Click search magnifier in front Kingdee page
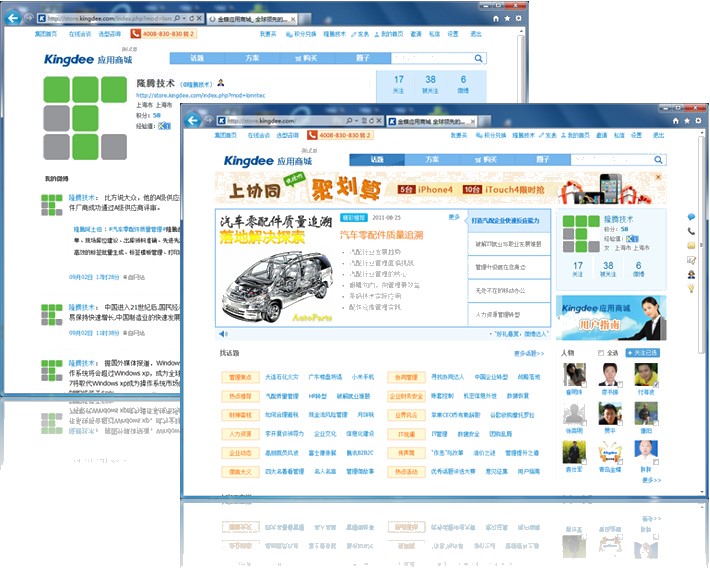This screenshot has width=710, height=584. coord(658,160)
